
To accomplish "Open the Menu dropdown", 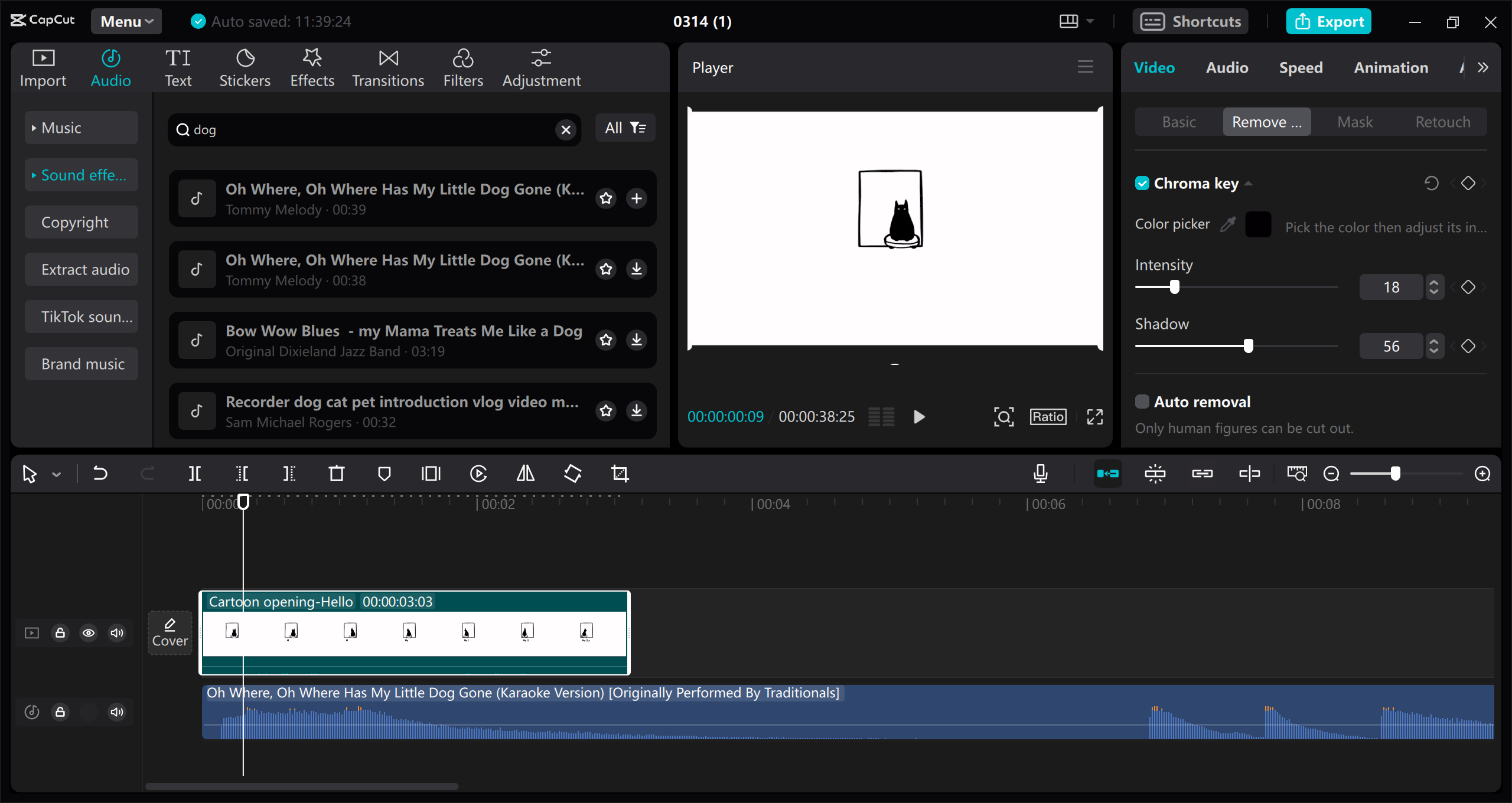I will click(x=126, y=22).
